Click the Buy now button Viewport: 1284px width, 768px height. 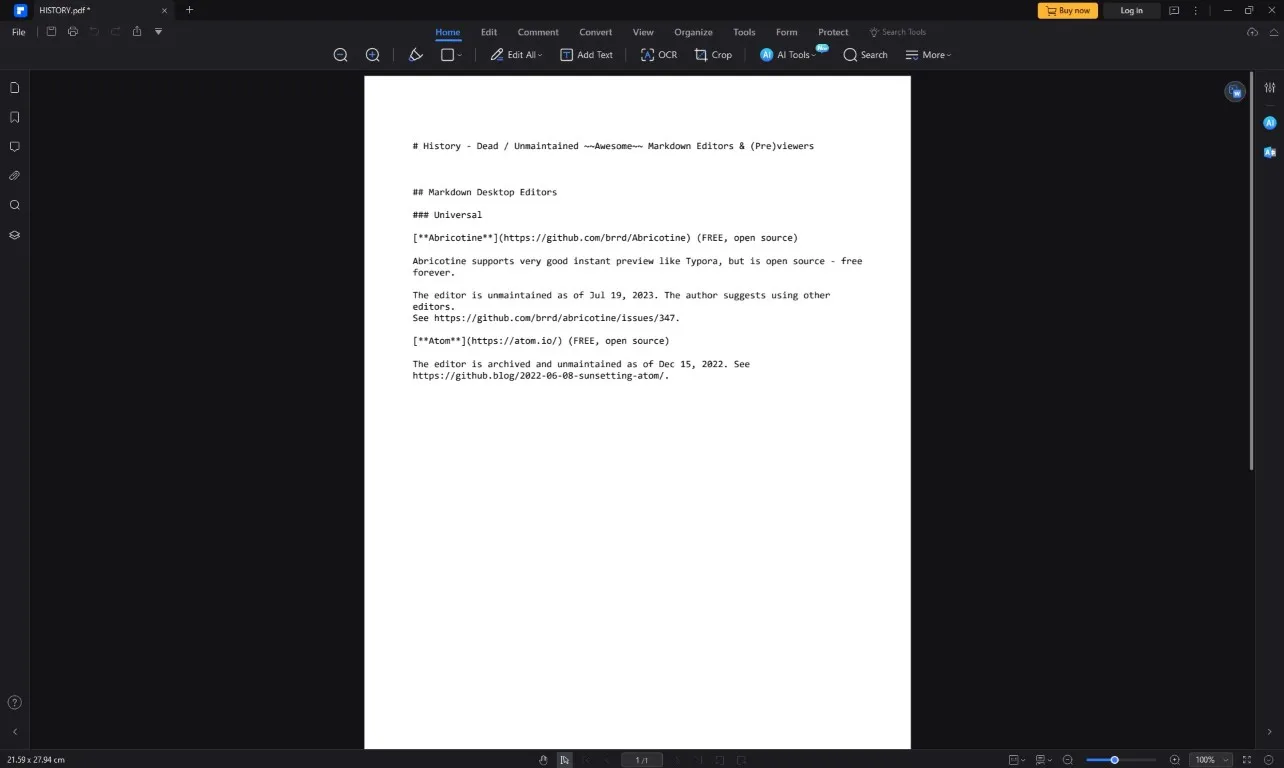pyautogui.click(x=1068, y=10)
